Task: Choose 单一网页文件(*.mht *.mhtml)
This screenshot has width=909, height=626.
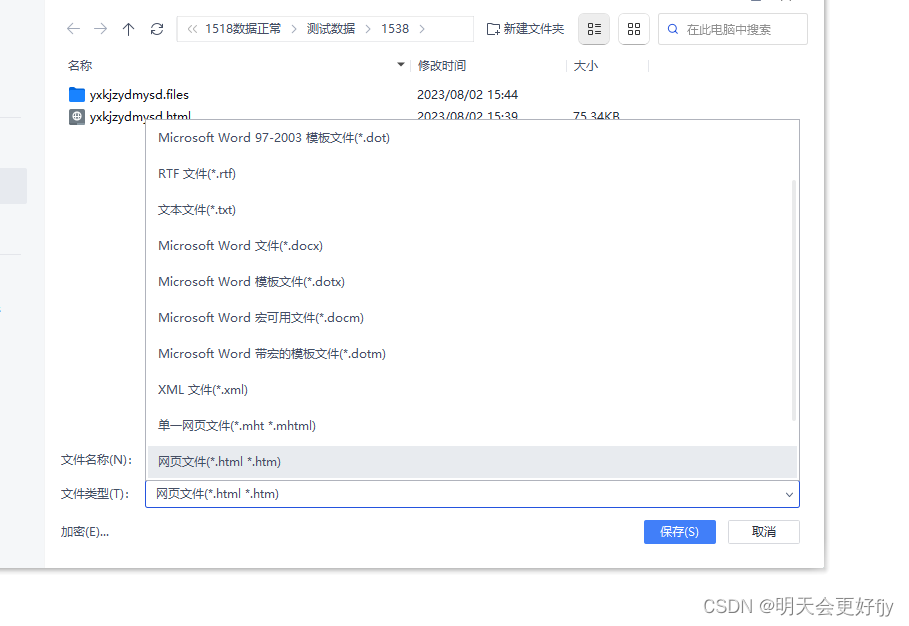Action: coord(472,425)
